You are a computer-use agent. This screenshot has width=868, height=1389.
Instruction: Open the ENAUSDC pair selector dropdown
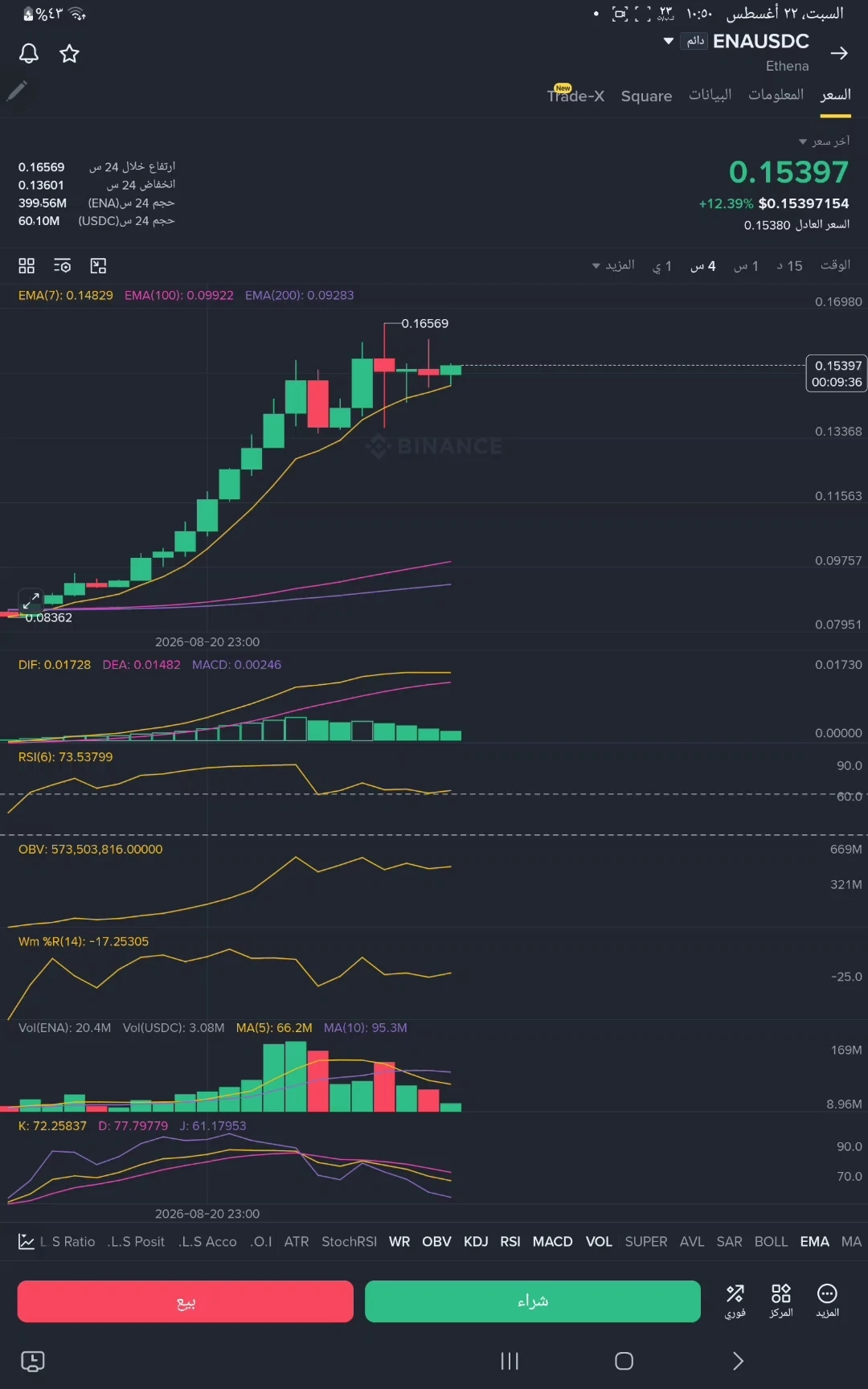(669, 41)
